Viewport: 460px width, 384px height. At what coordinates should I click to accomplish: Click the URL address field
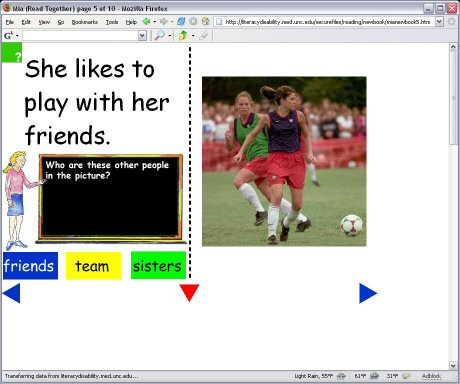click(324, 22)
